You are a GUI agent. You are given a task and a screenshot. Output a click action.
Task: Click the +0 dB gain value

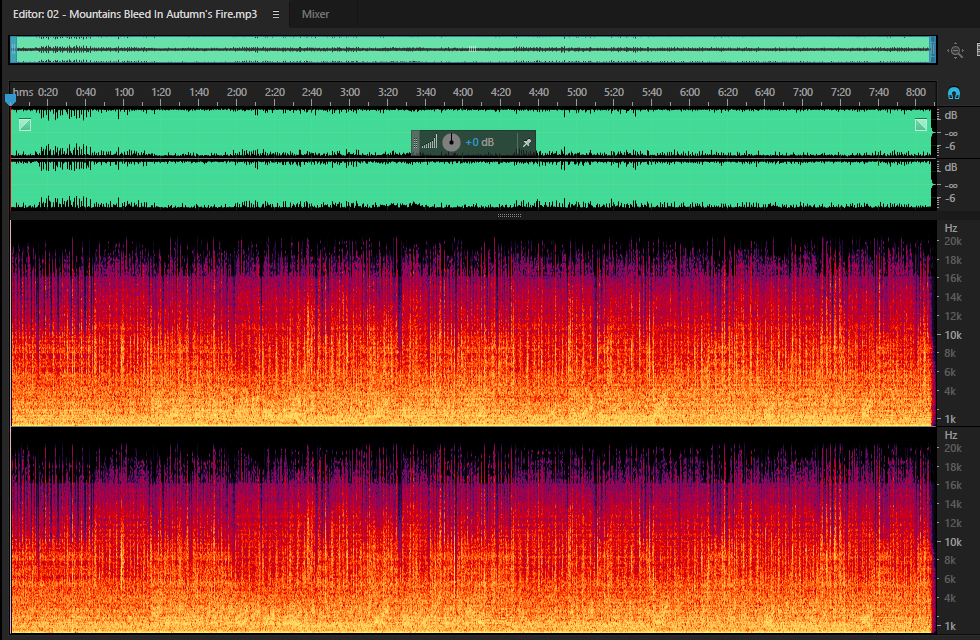click(479, 142)
